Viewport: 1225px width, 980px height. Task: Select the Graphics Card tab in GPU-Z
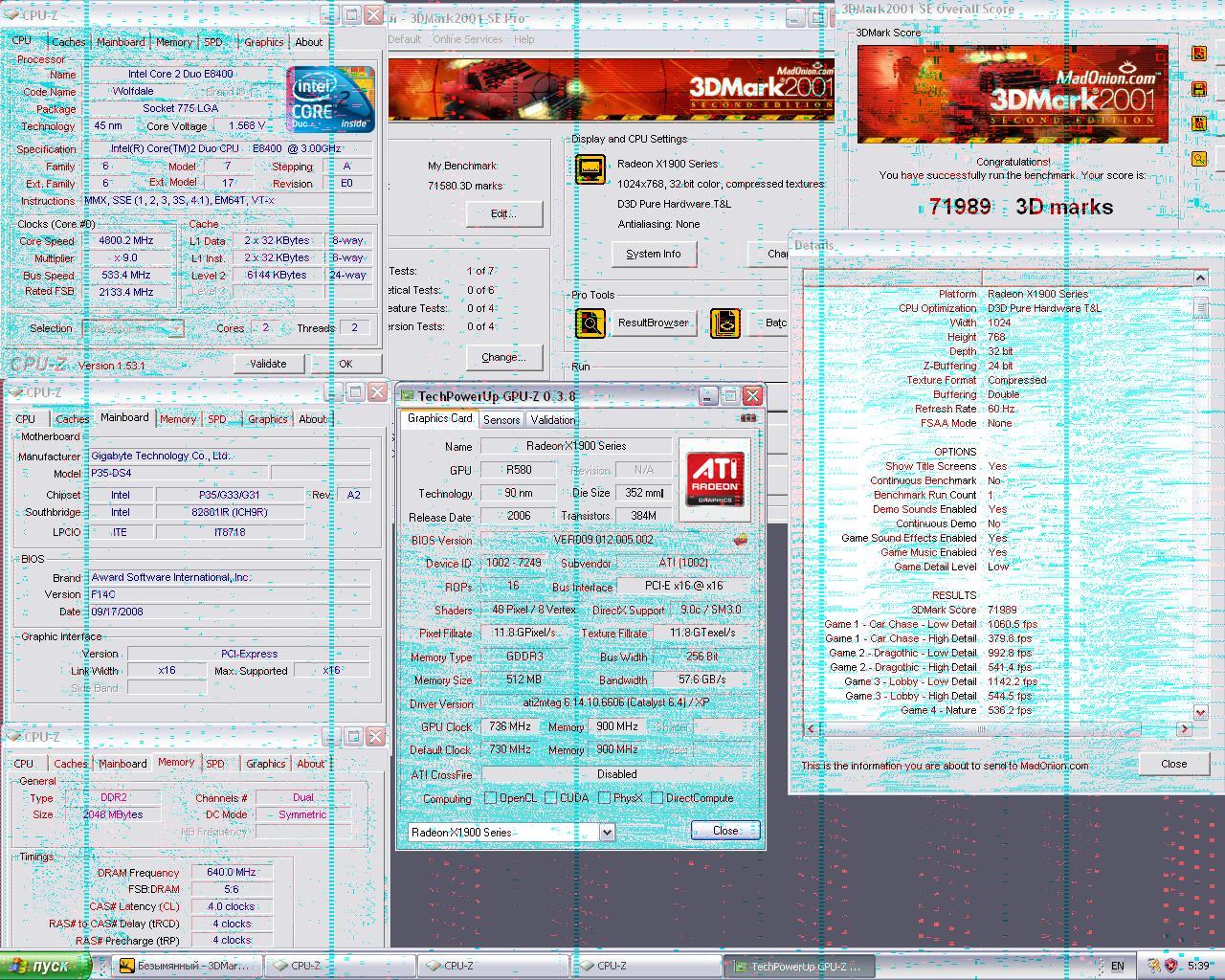pos(439,418)
